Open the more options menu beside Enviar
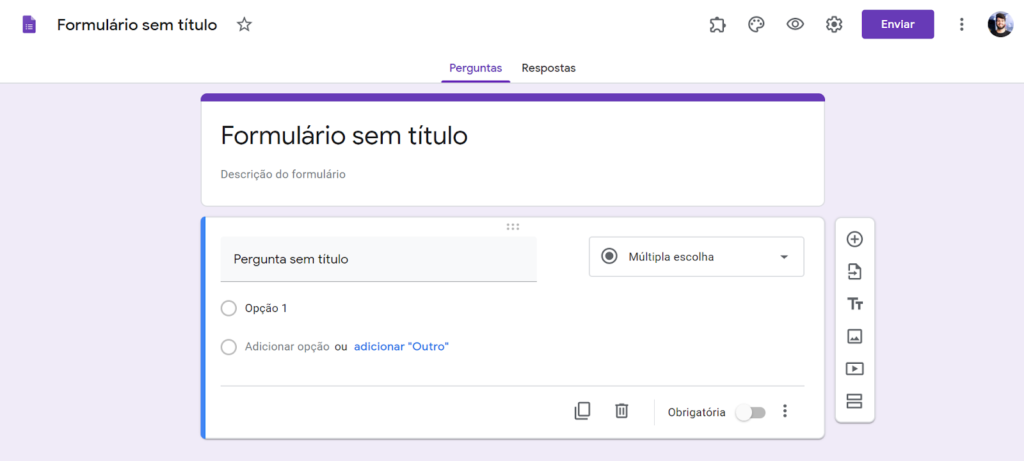This screenshot has width=1024, height=461. [961, 25]
